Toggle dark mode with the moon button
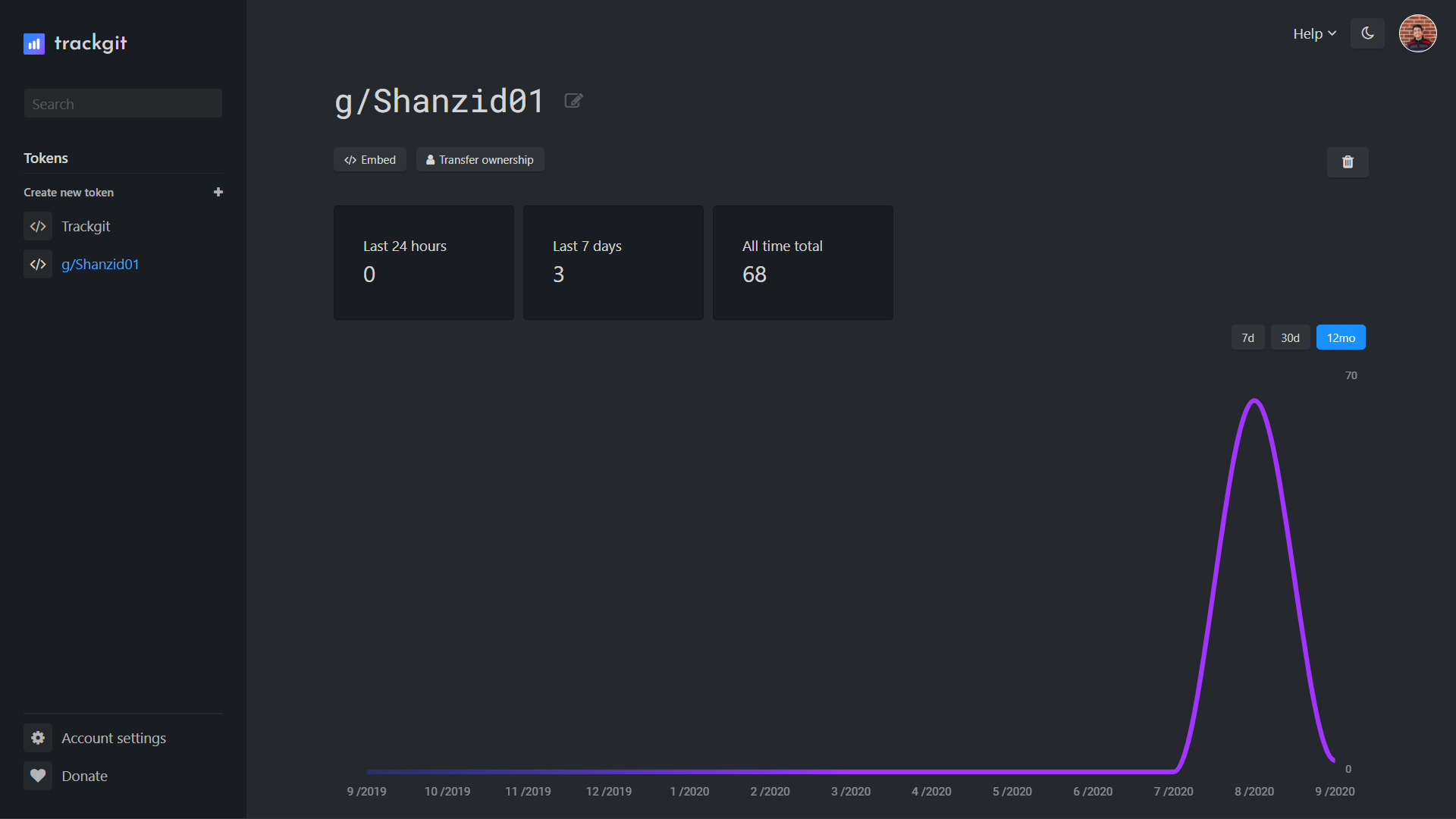1456x819 pixels. pos(1367,34)
